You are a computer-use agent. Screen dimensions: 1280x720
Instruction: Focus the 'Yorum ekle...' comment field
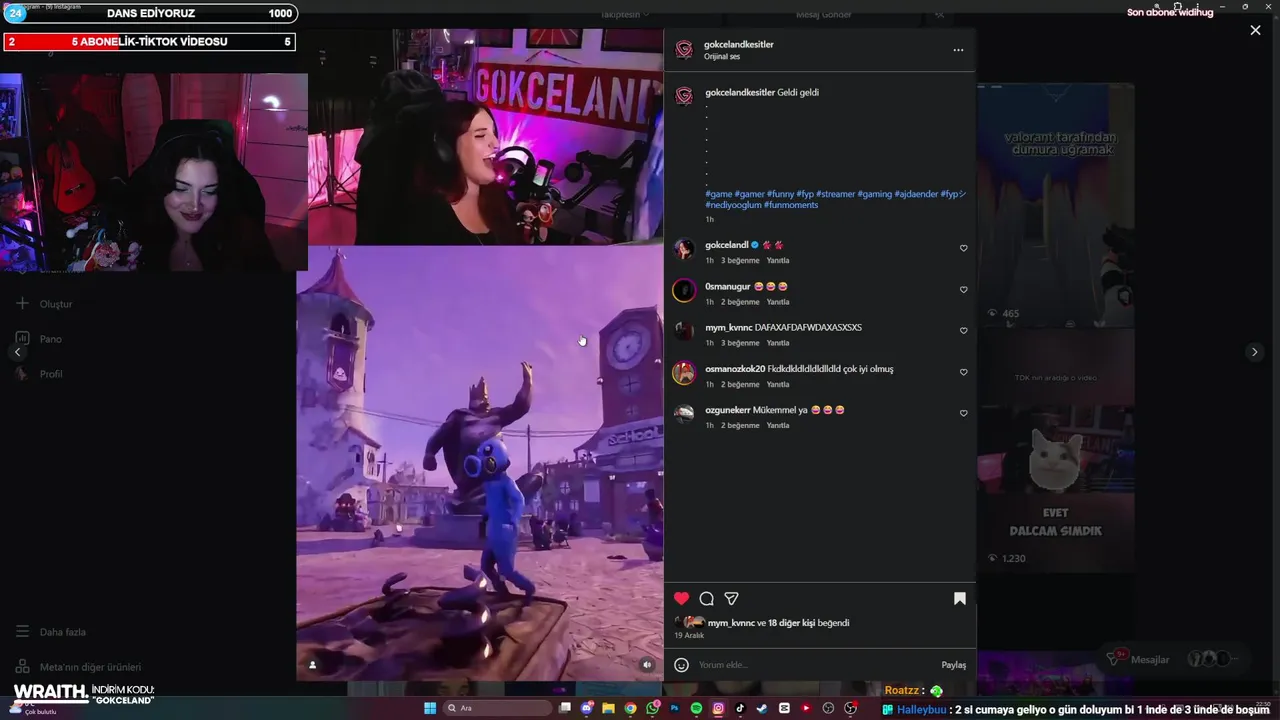click(815, 665)
